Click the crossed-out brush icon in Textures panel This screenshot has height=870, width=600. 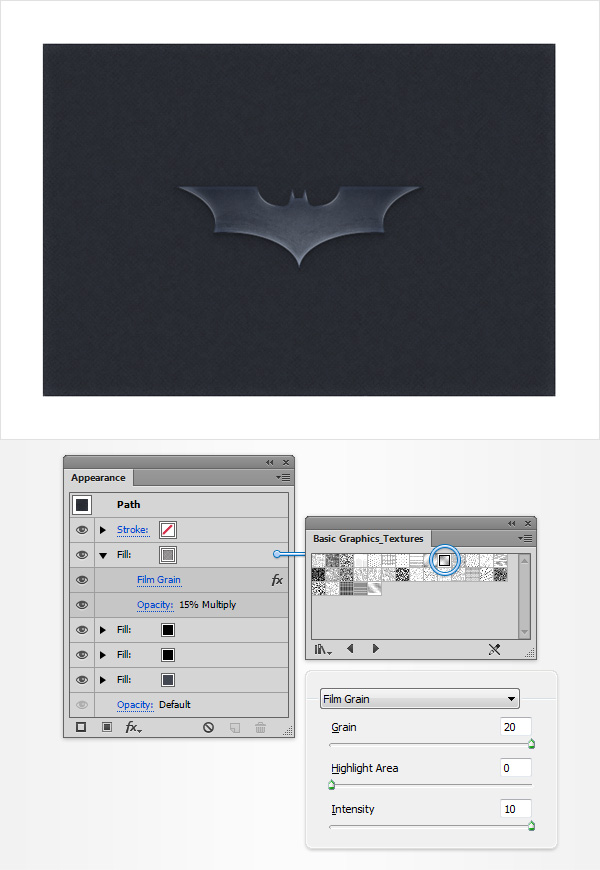(x=495, y=649)
